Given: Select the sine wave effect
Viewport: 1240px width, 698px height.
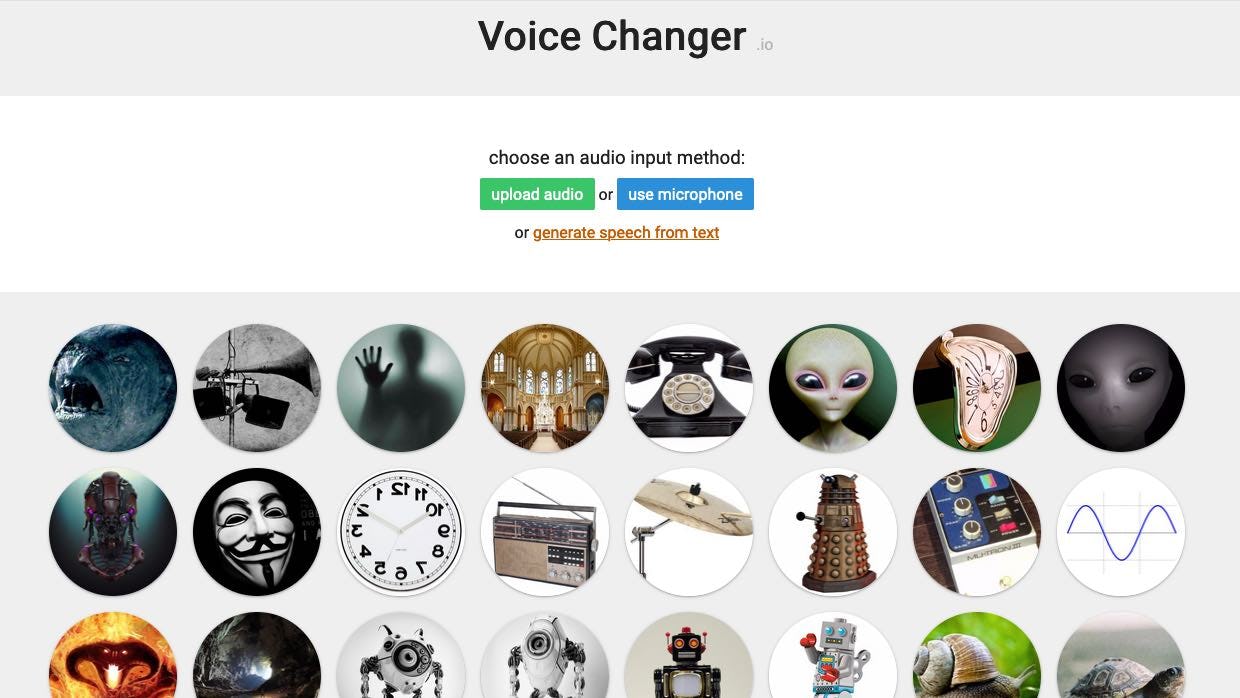Looking at the screenshot, I should [1121, 532].
